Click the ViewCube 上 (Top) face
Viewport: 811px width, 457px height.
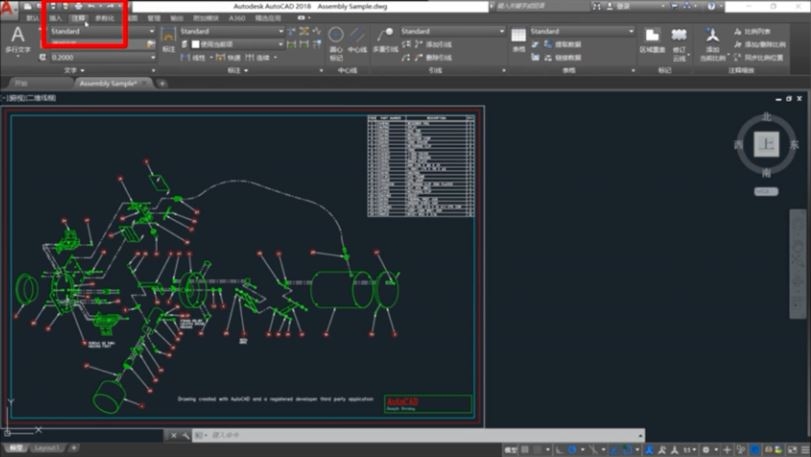tap(767, 144)
